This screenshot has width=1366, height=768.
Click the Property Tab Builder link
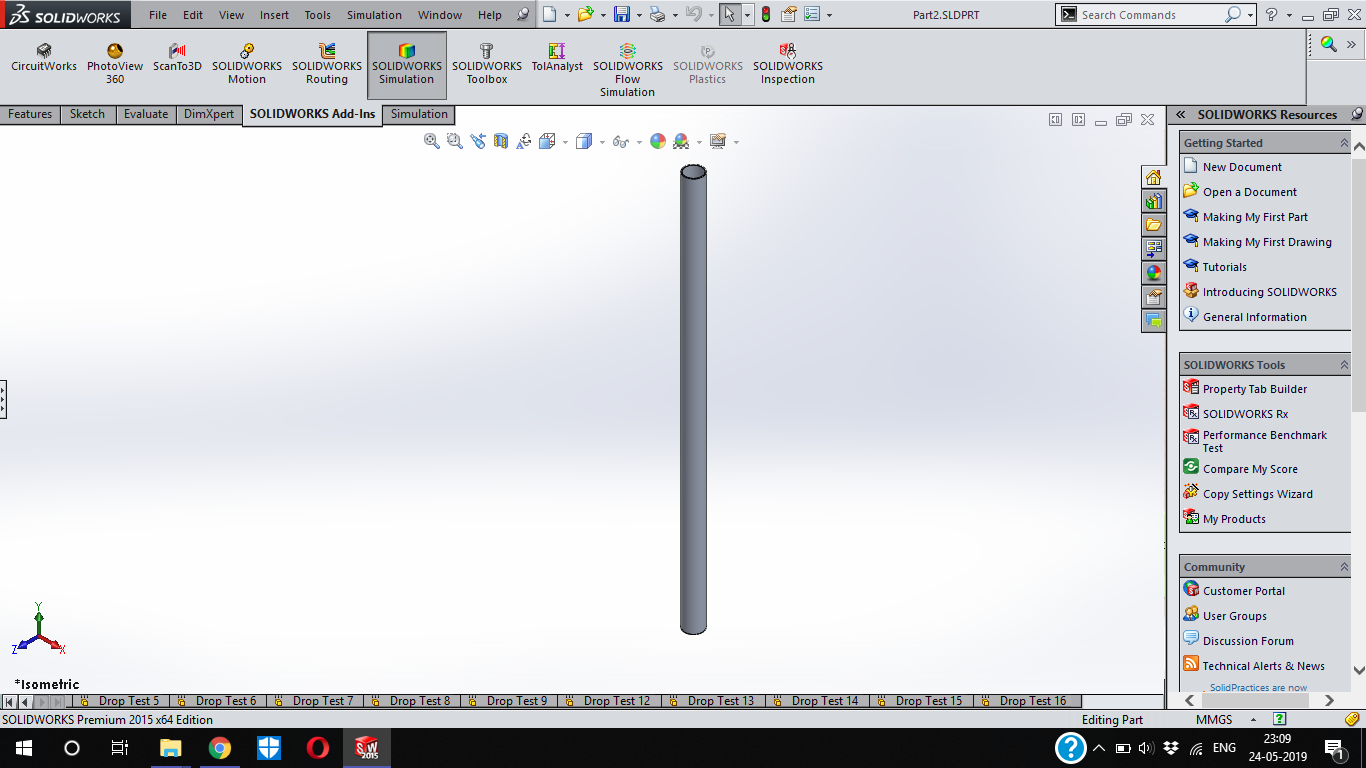(1255, 389)
